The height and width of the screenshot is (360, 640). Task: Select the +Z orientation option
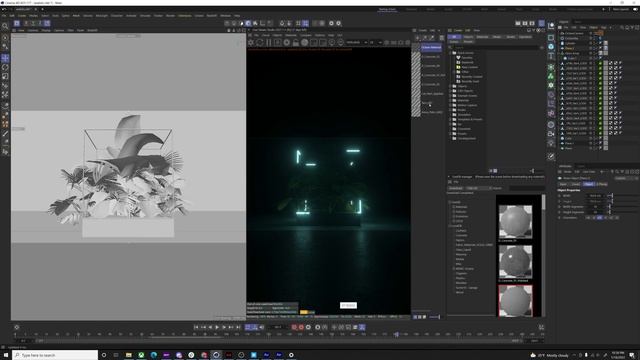(611, 218)
